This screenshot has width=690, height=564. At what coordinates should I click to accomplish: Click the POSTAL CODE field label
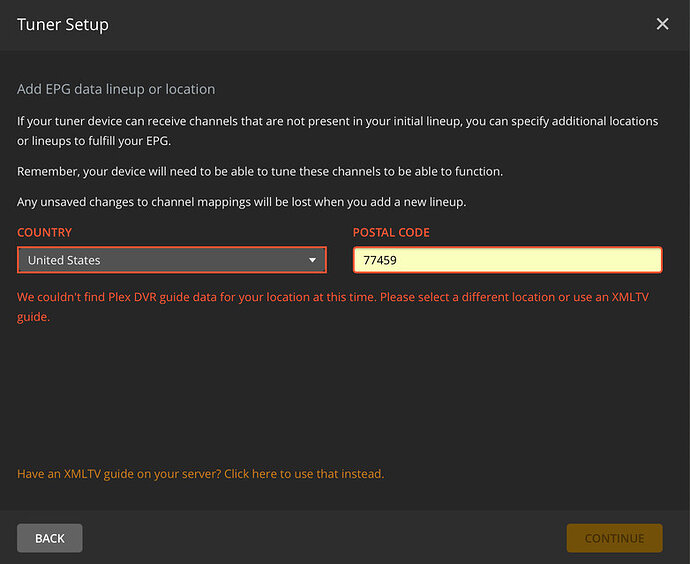[x=391, y=232]
